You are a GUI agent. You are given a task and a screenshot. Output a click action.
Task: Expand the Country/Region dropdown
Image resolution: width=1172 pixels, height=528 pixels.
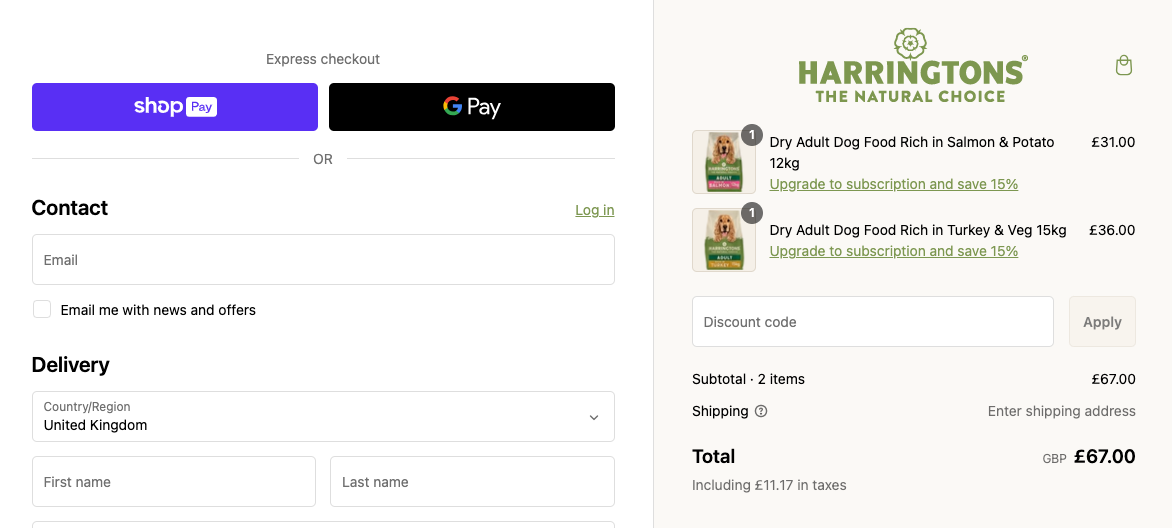(323, 416)
